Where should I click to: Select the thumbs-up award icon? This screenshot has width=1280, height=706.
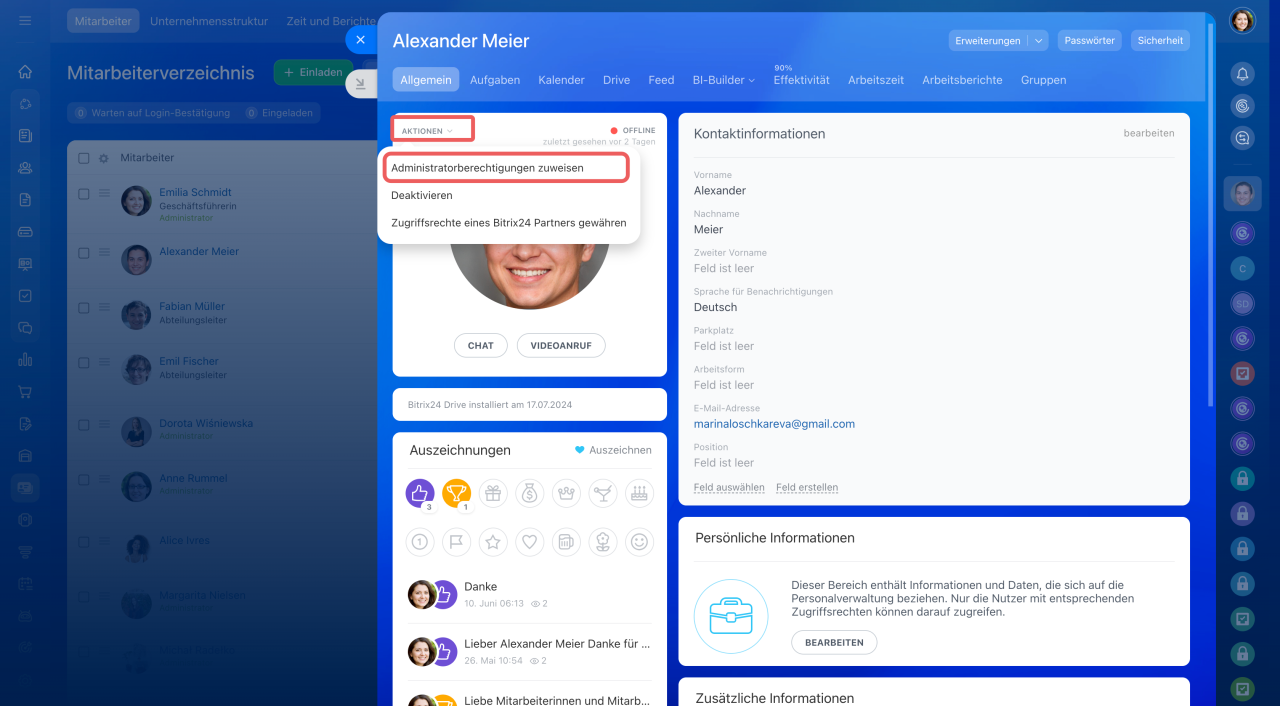420,492
